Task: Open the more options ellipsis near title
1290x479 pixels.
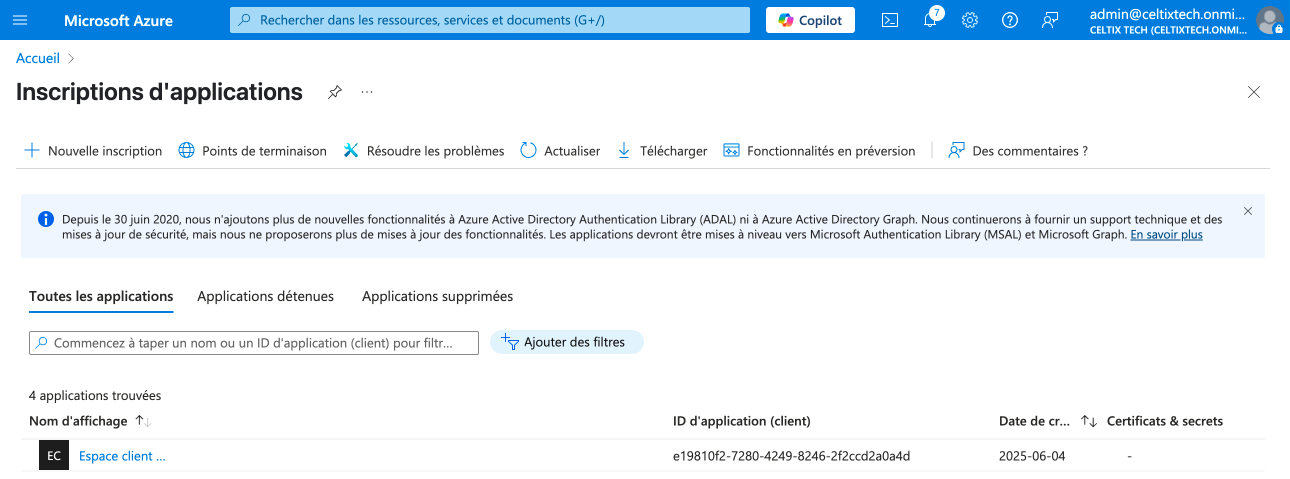Action: [367, 92]
